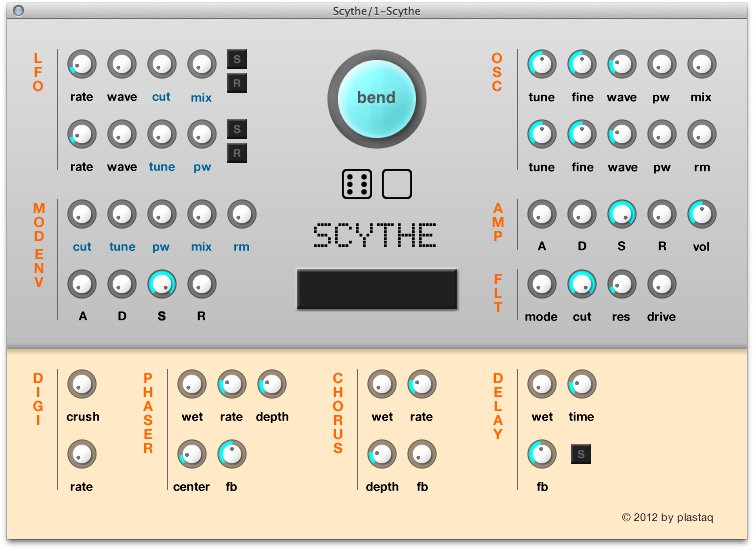Click the second OSC row wave knob
This screenshot has height=550, width=754.
[622, 134]
